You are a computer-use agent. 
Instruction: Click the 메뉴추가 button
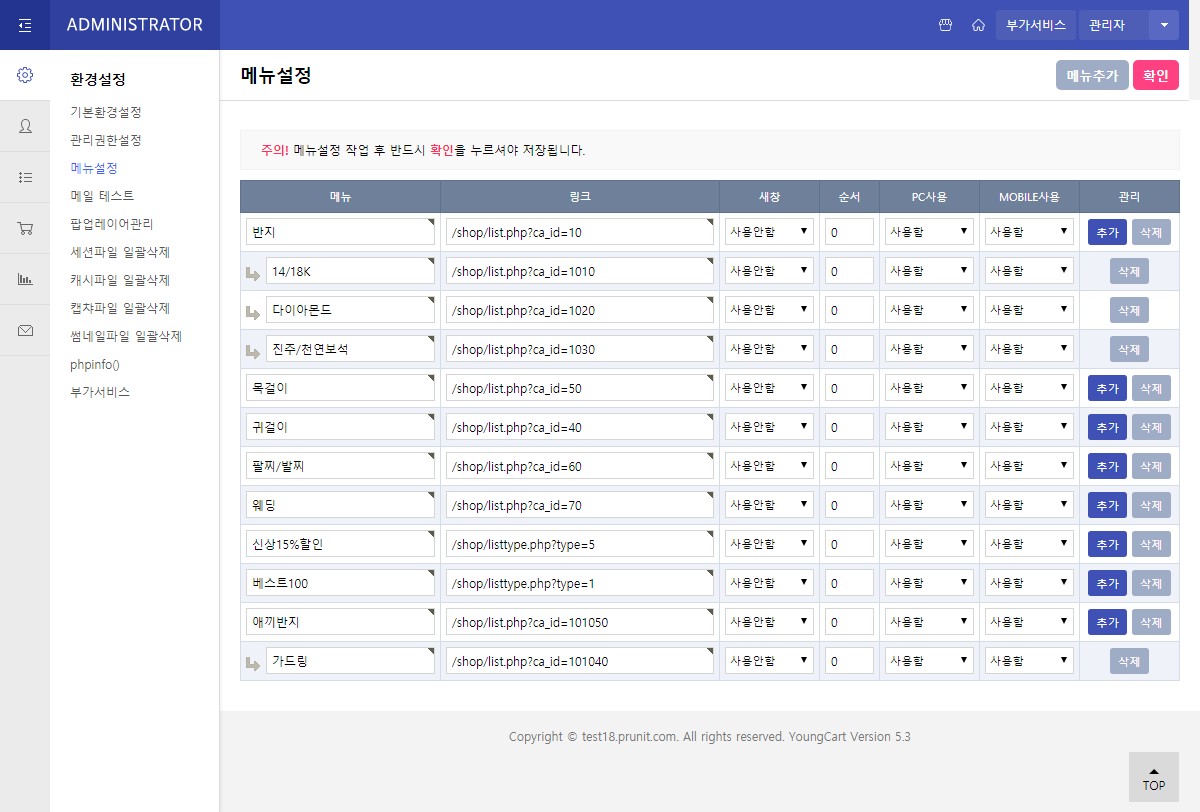click(1092, 76)
